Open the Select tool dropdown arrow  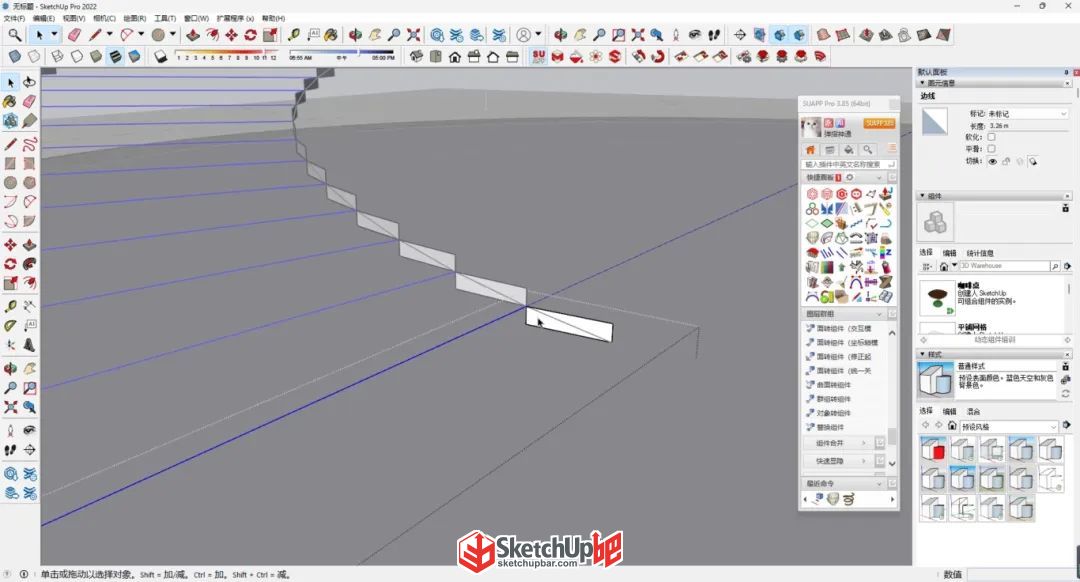(x=54, y=34)
